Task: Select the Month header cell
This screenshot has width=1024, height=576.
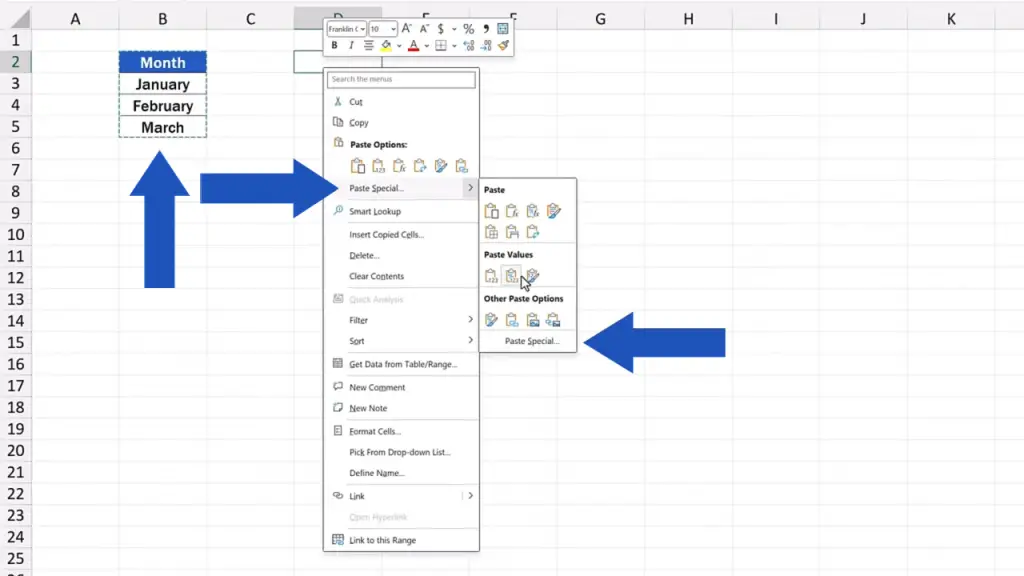Action: tap(163, 62)
